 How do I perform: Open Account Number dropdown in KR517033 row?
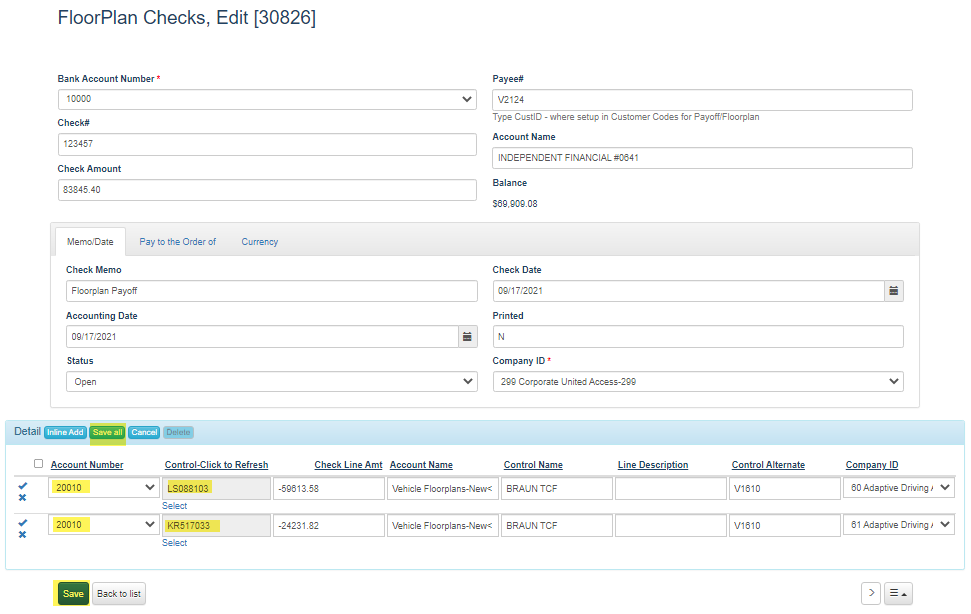103,525
